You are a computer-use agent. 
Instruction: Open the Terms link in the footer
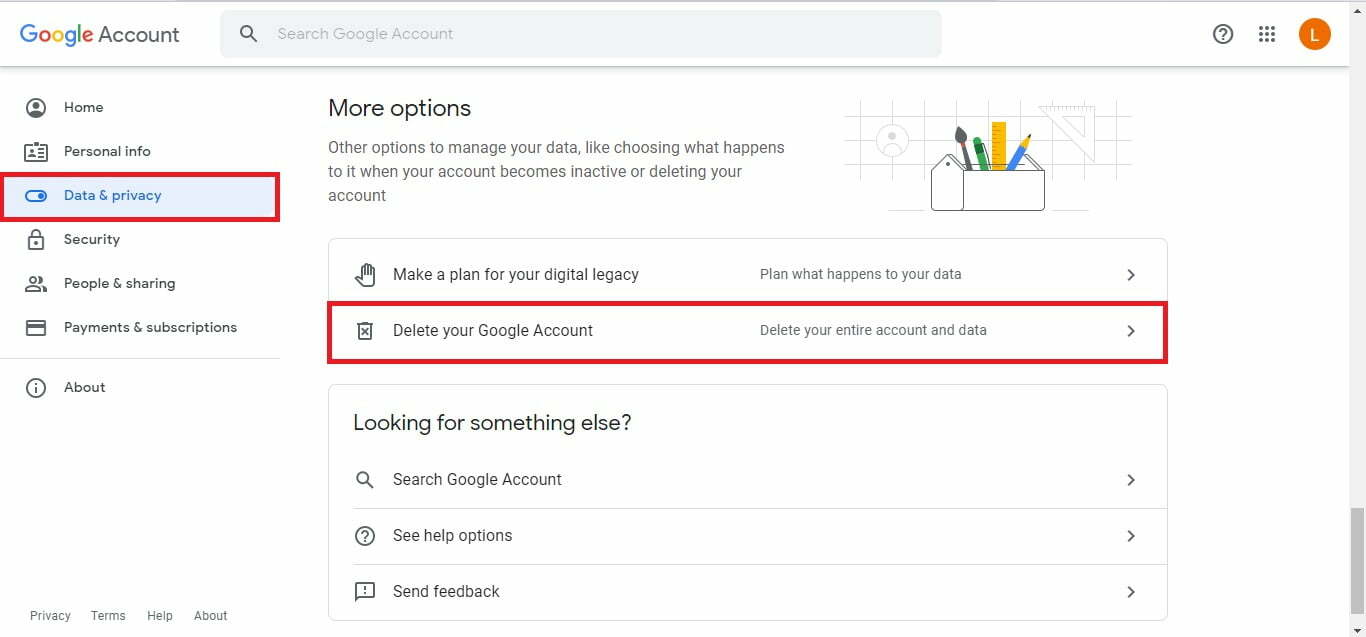(x=107, y=615)
